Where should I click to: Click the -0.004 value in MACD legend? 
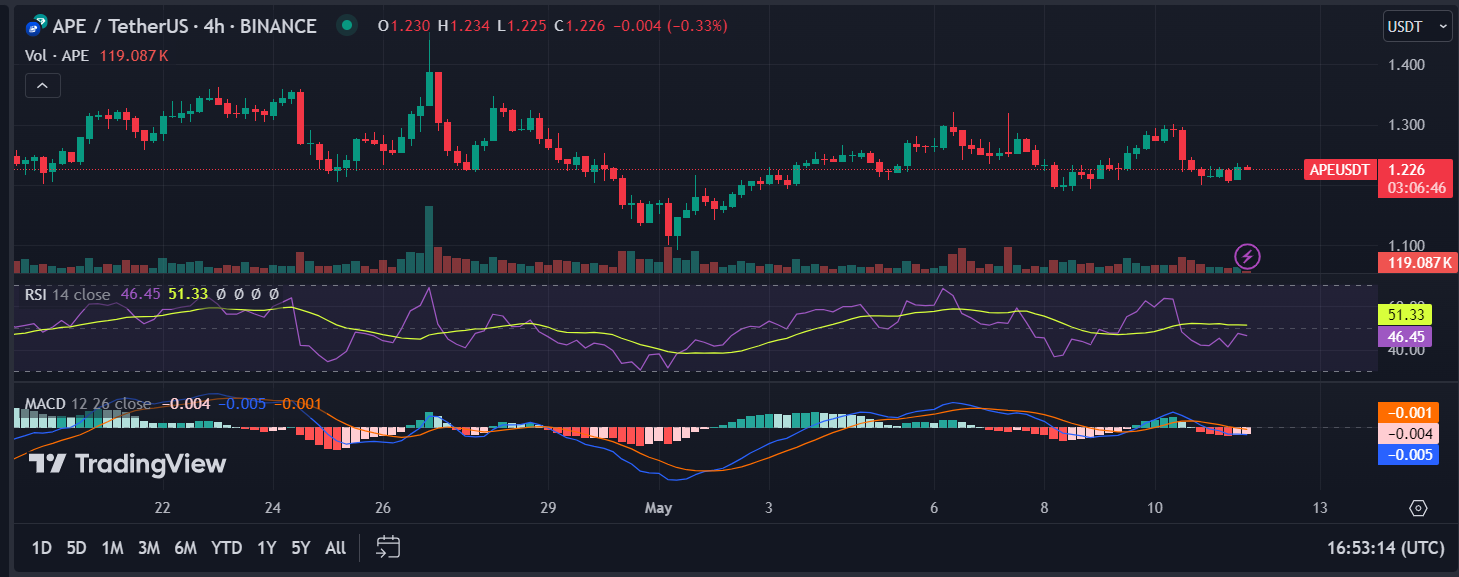coord(188,404)
